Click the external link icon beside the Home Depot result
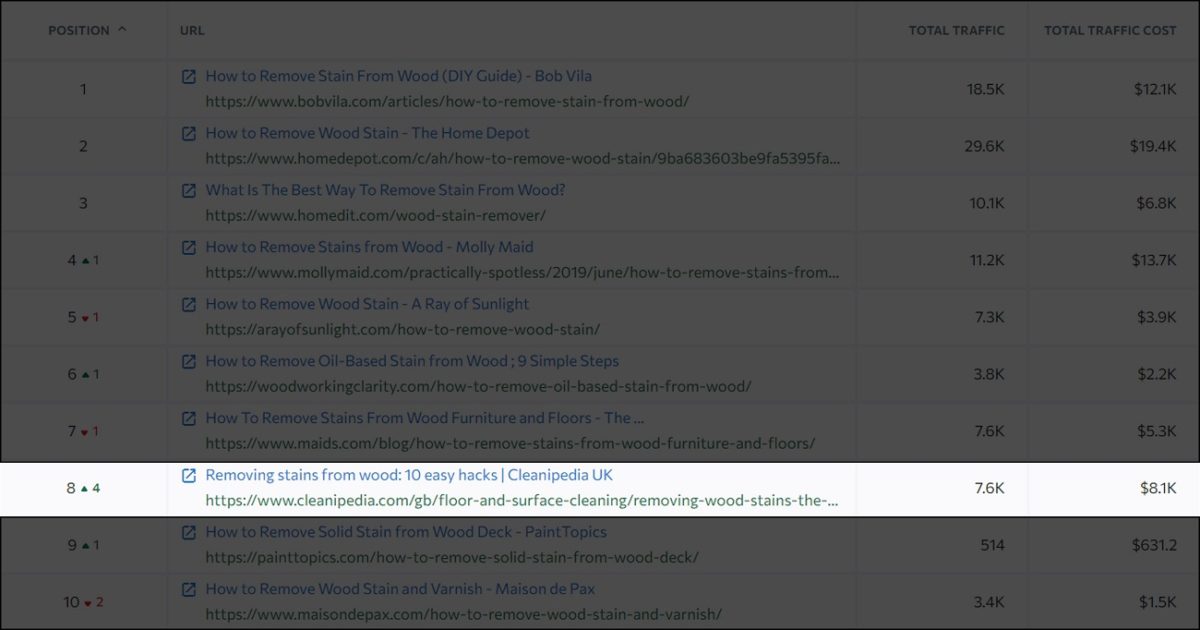The image size is (1200, 630). 188,132
